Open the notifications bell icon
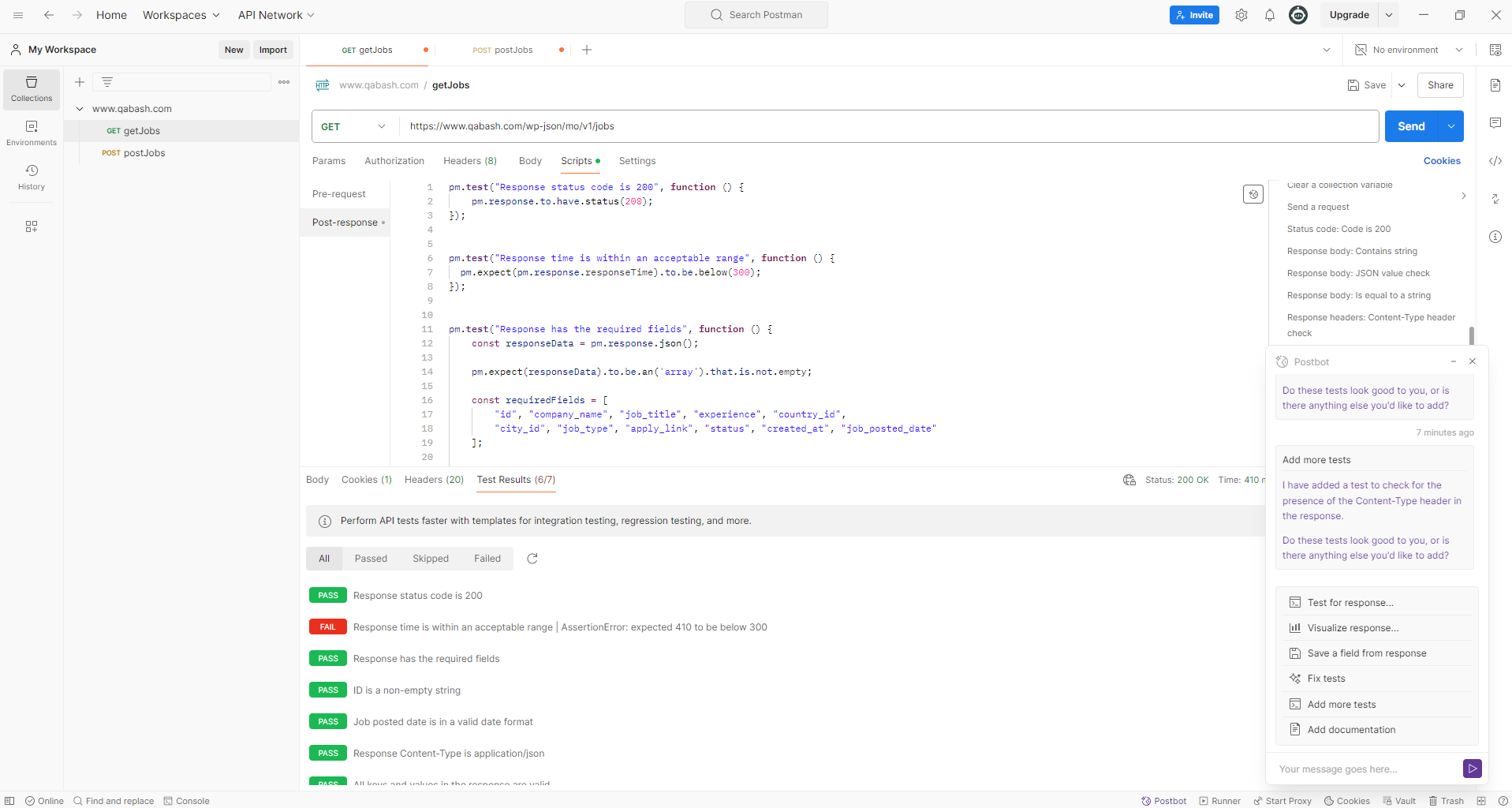 pyautogui.click(x=1270, y=15)
